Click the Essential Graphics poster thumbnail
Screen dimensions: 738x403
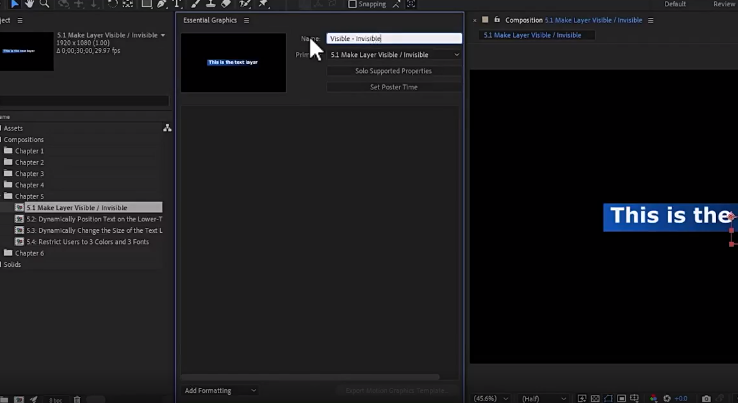coord(233,62)
